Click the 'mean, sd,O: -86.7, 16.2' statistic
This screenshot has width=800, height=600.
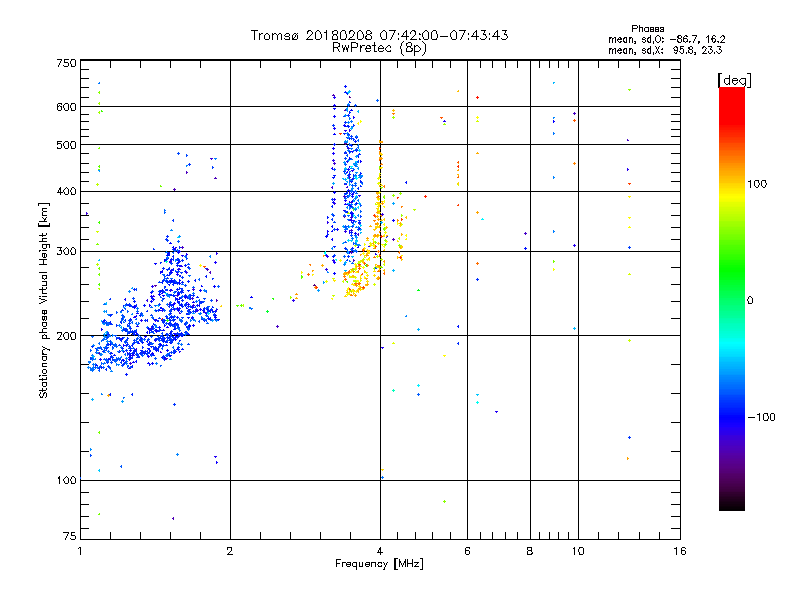[x=666, y=39]
